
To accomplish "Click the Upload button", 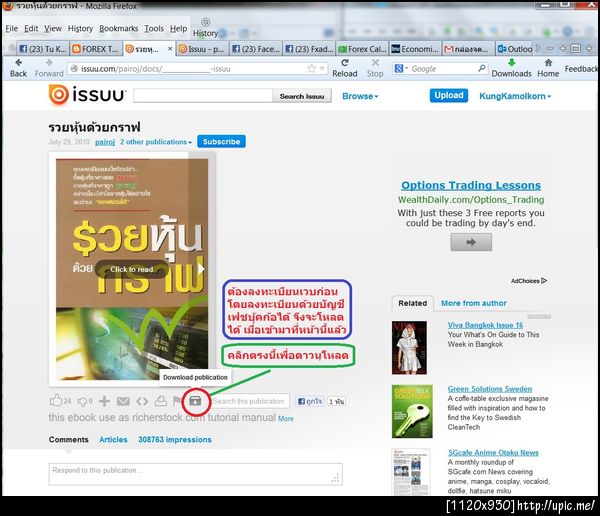I will [448, 95].
